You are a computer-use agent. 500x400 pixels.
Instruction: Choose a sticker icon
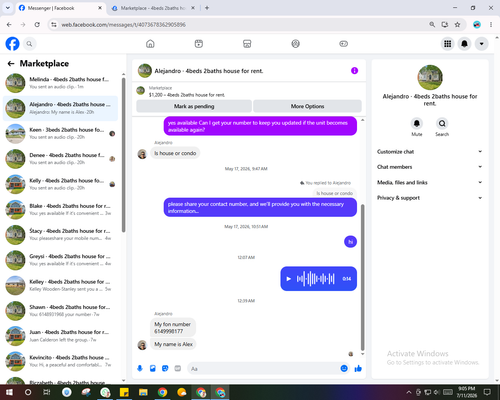(165, 368)
